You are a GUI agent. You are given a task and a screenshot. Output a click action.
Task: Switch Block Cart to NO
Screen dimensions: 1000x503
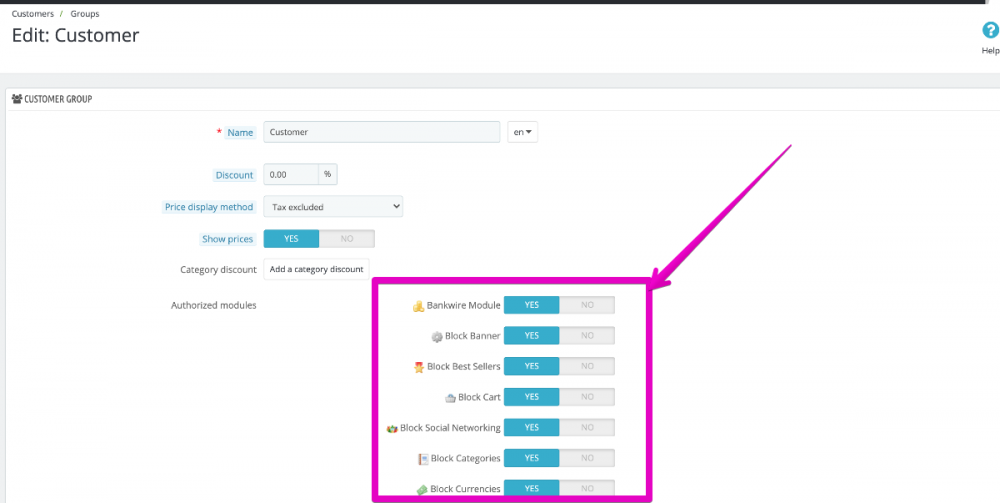pos(587,397)
